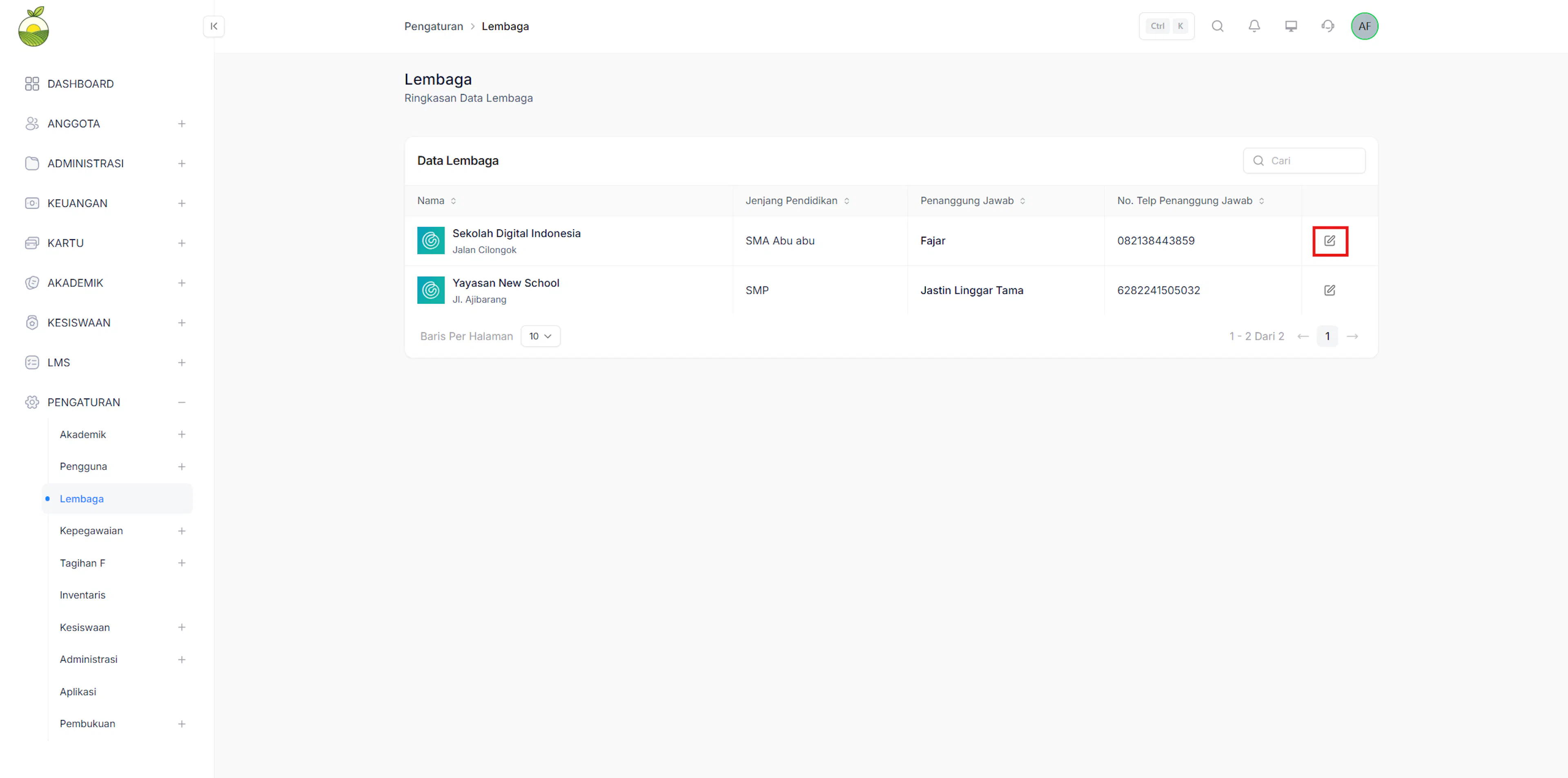
Task: Click phone number 6282241505032
Action: pos(1158,290)
